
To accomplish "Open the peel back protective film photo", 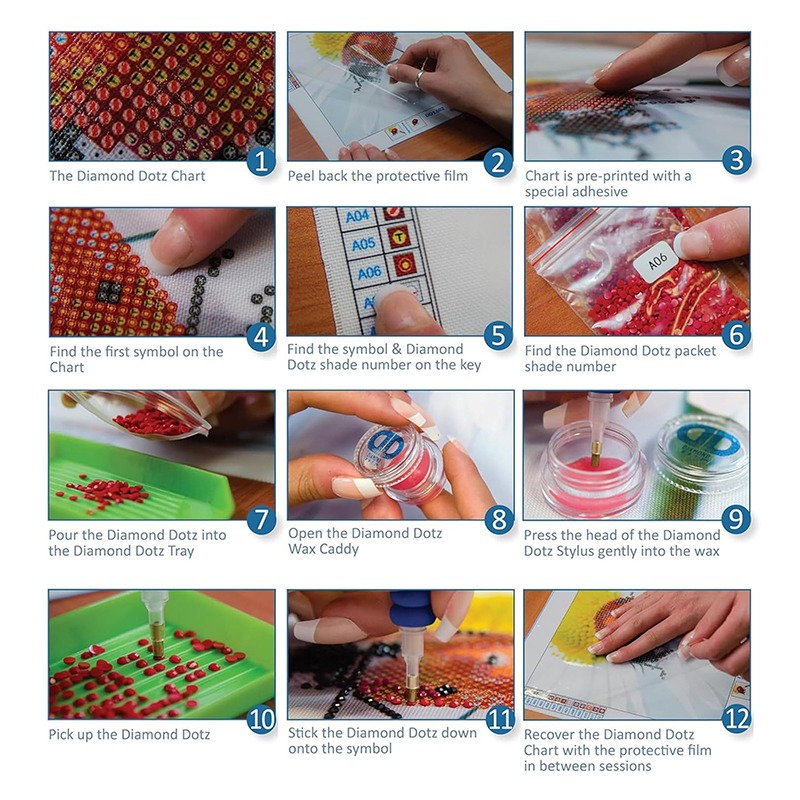I will click(400, 96).
